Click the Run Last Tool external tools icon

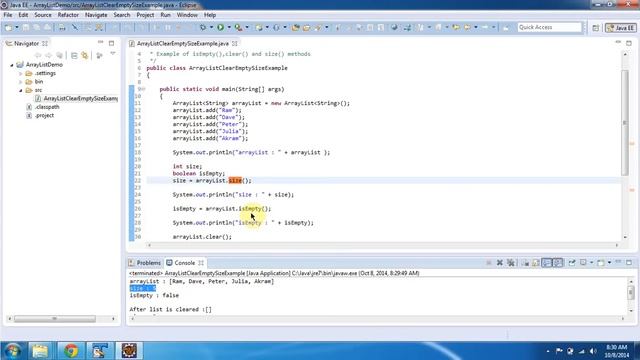click(238, 27)
